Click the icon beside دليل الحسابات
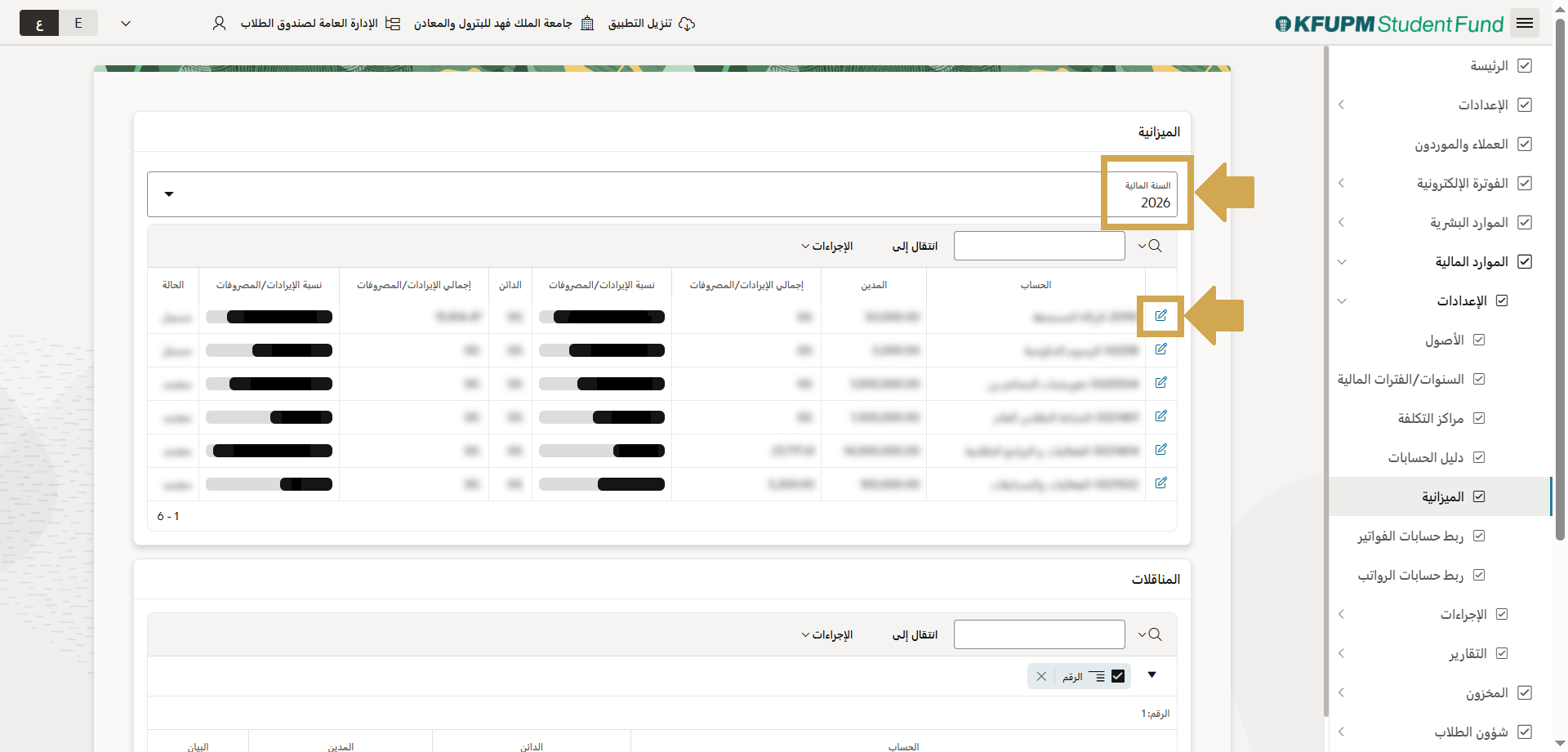Viewport: 1568px width, 752px height. (x=1479, y=457)
